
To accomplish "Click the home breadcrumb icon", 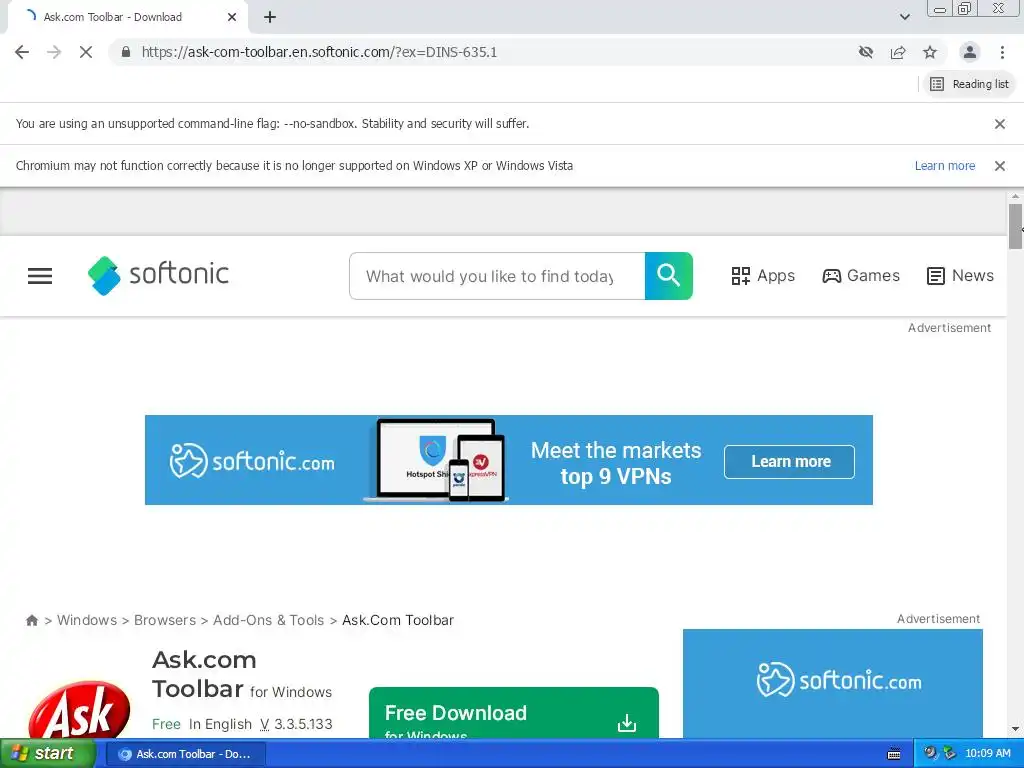I will 31,620.
